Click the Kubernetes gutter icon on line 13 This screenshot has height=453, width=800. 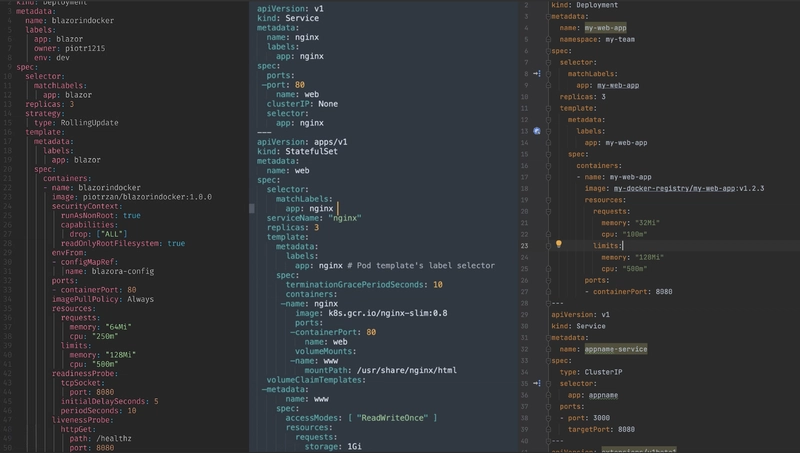pos(537,131)
